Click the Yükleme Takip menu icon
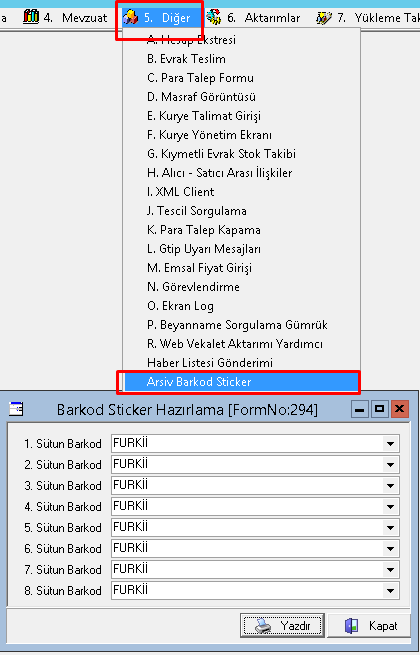Screen dimensions: 420x655 324,18
